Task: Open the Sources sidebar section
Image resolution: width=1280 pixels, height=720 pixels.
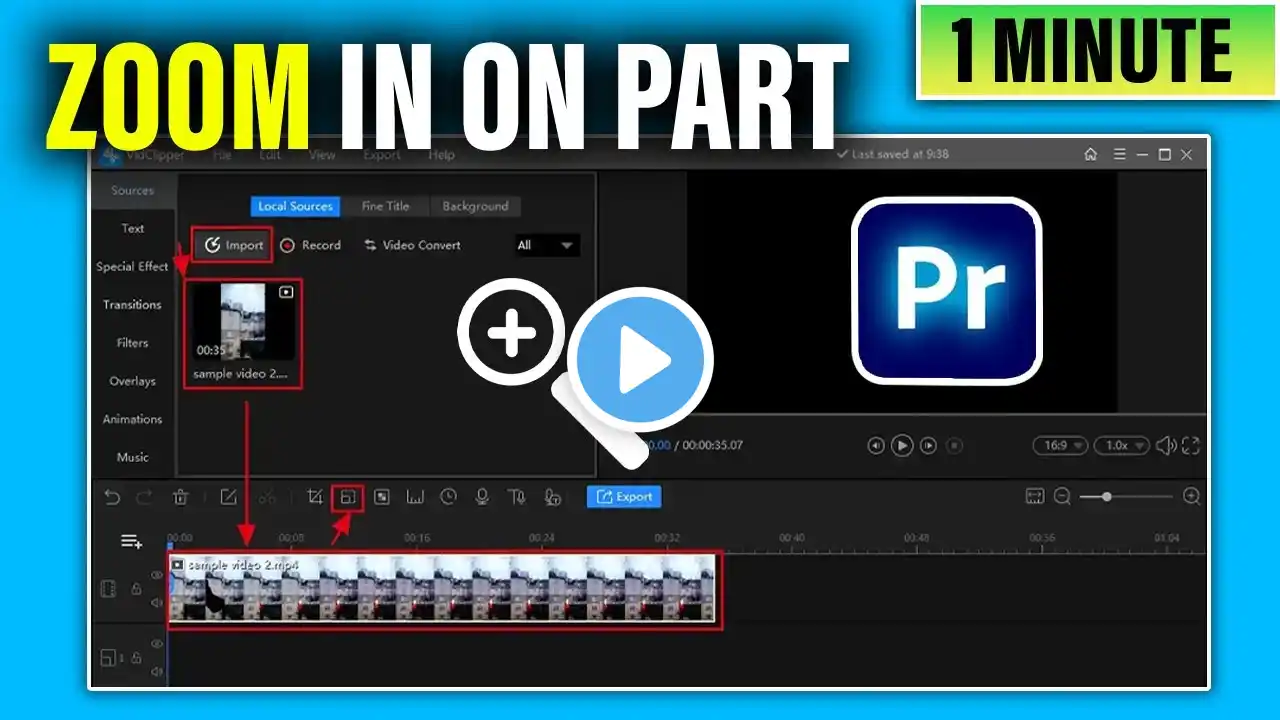Action: click(x=133, y=190)
